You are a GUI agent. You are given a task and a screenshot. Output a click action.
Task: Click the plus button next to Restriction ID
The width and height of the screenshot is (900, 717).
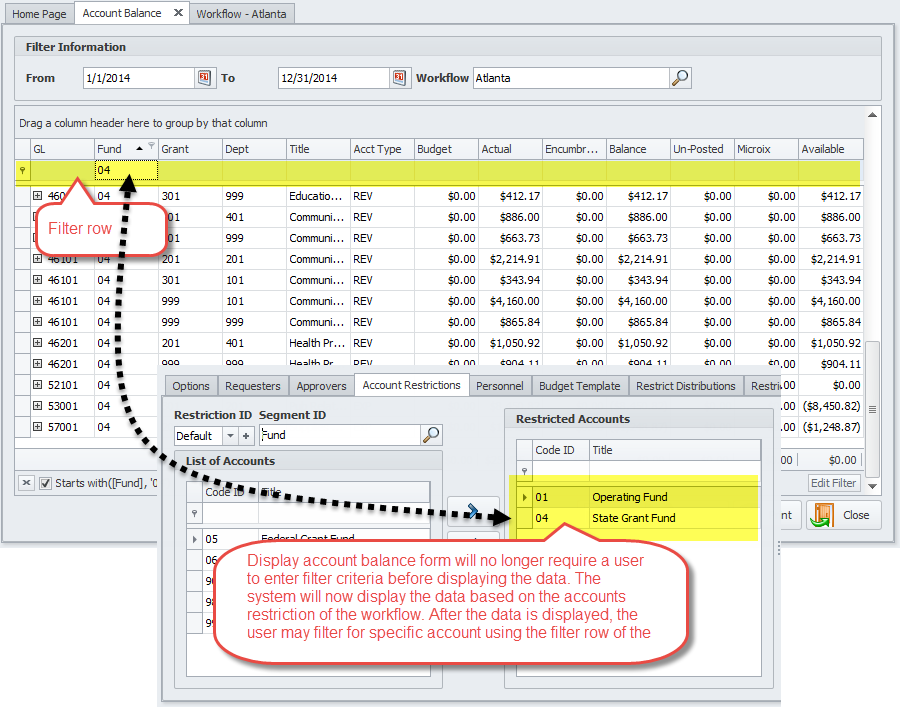[246, 436]
